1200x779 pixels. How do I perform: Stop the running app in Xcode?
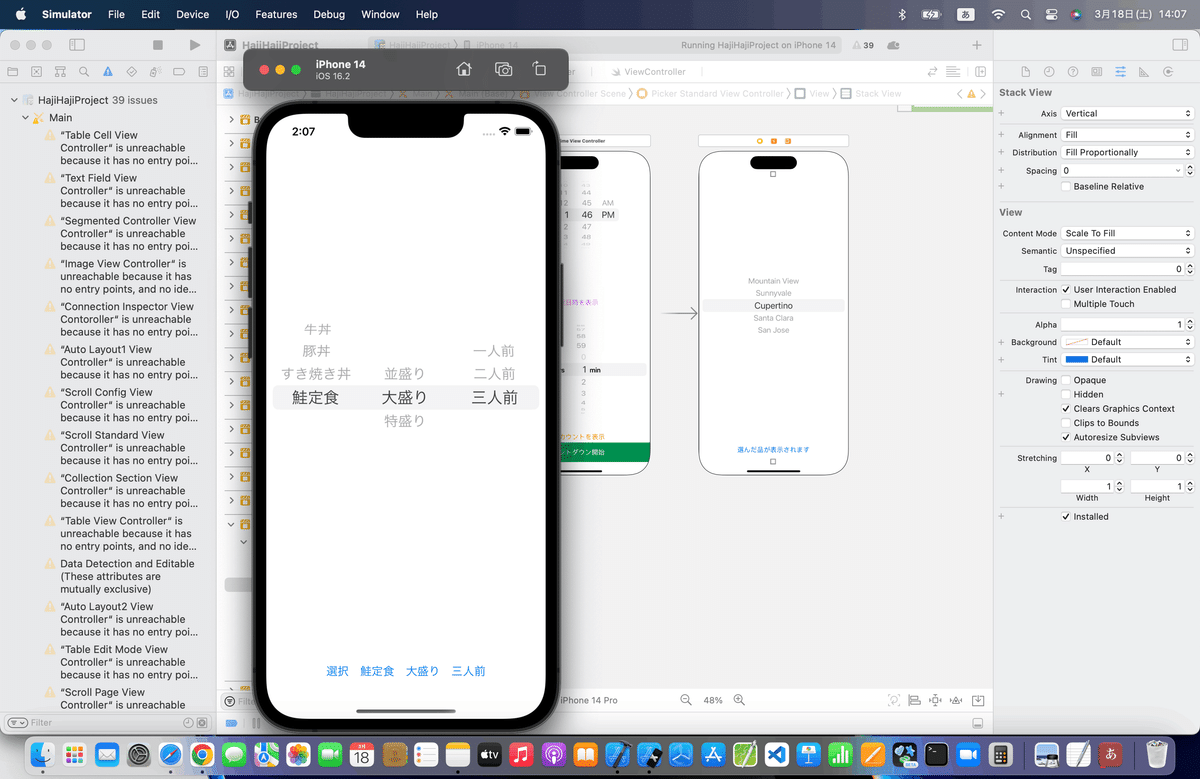(x=157, y=45)
